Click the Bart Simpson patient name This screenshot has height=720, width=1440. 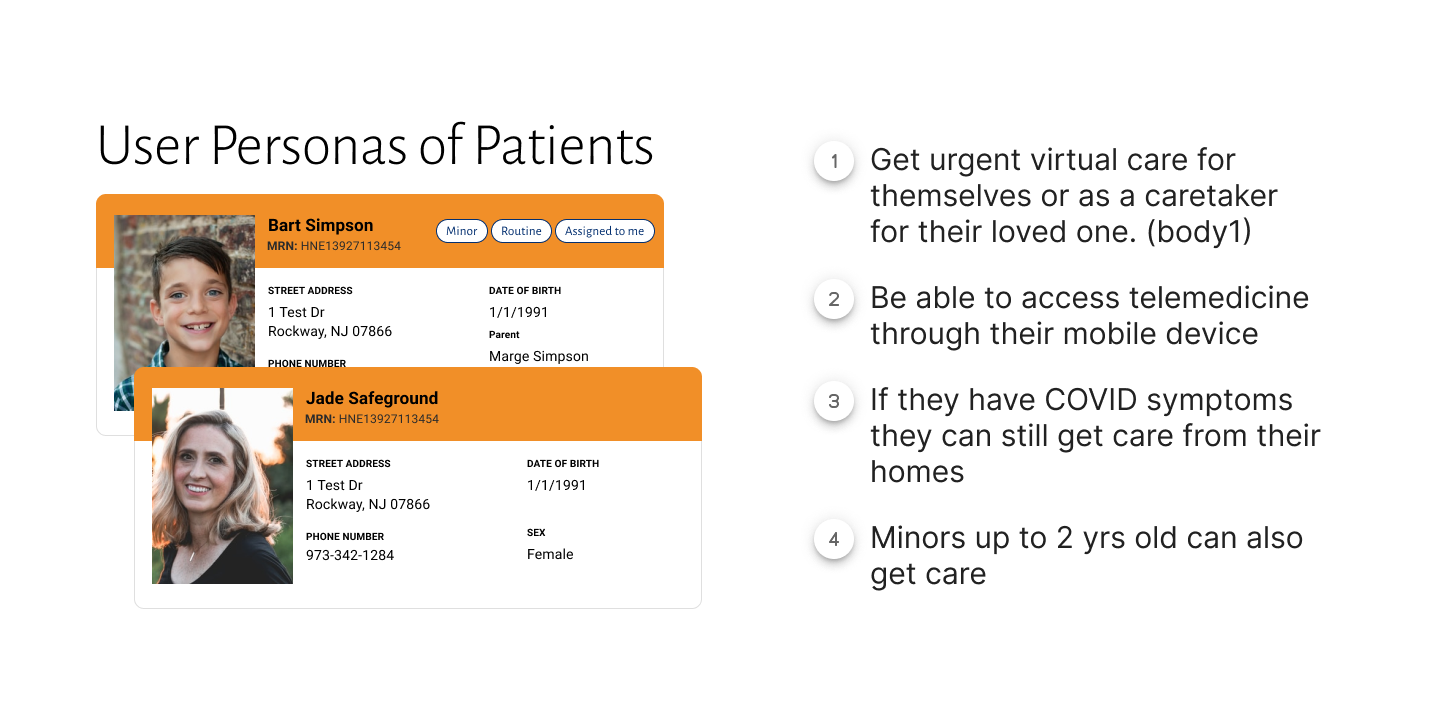[320, 226]
